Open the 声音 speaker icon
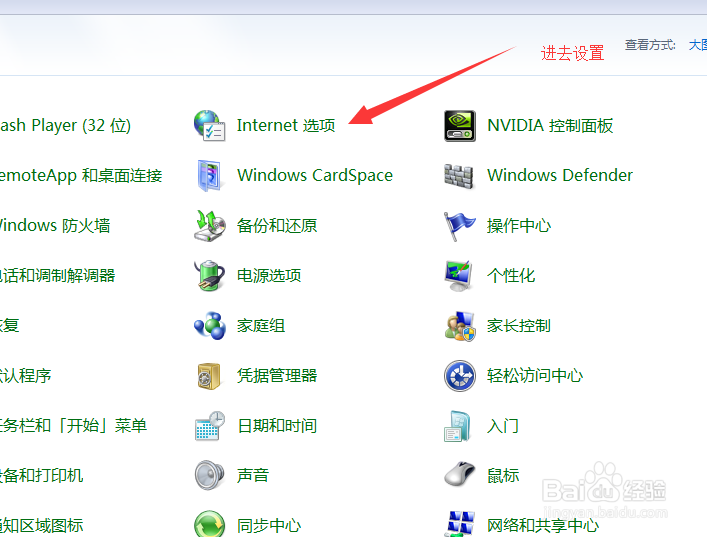Image resolution: width=707 pixels, height=537 pixels. click(209, 475)
